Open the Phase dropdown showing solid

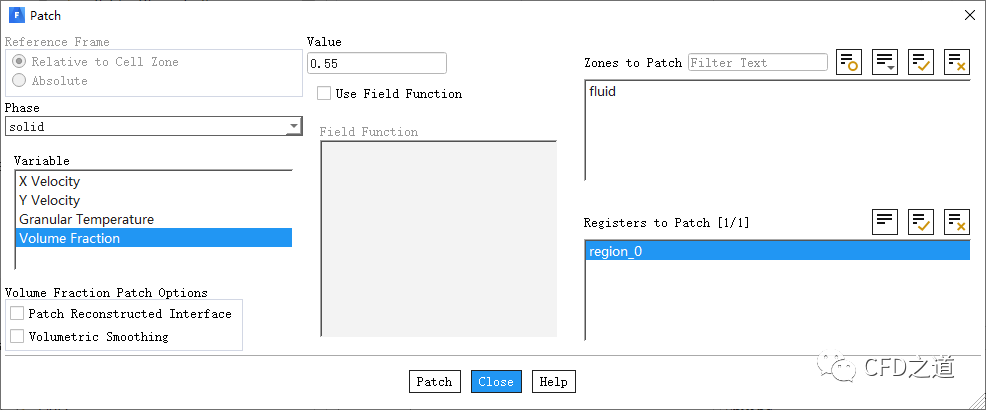pos(153,127)
